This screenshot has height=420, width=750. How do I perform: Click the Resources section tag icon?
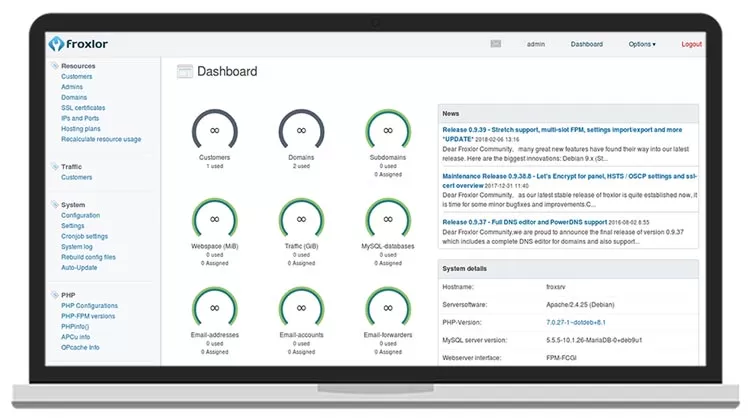click(x=55, y=66)
